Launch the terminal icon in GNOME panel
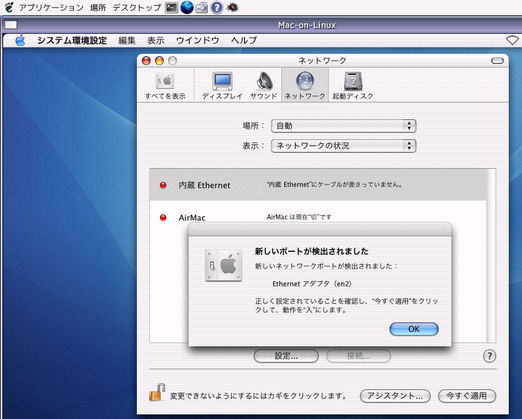The width and height of the screenshot is (522, 419). pos(171,7)
